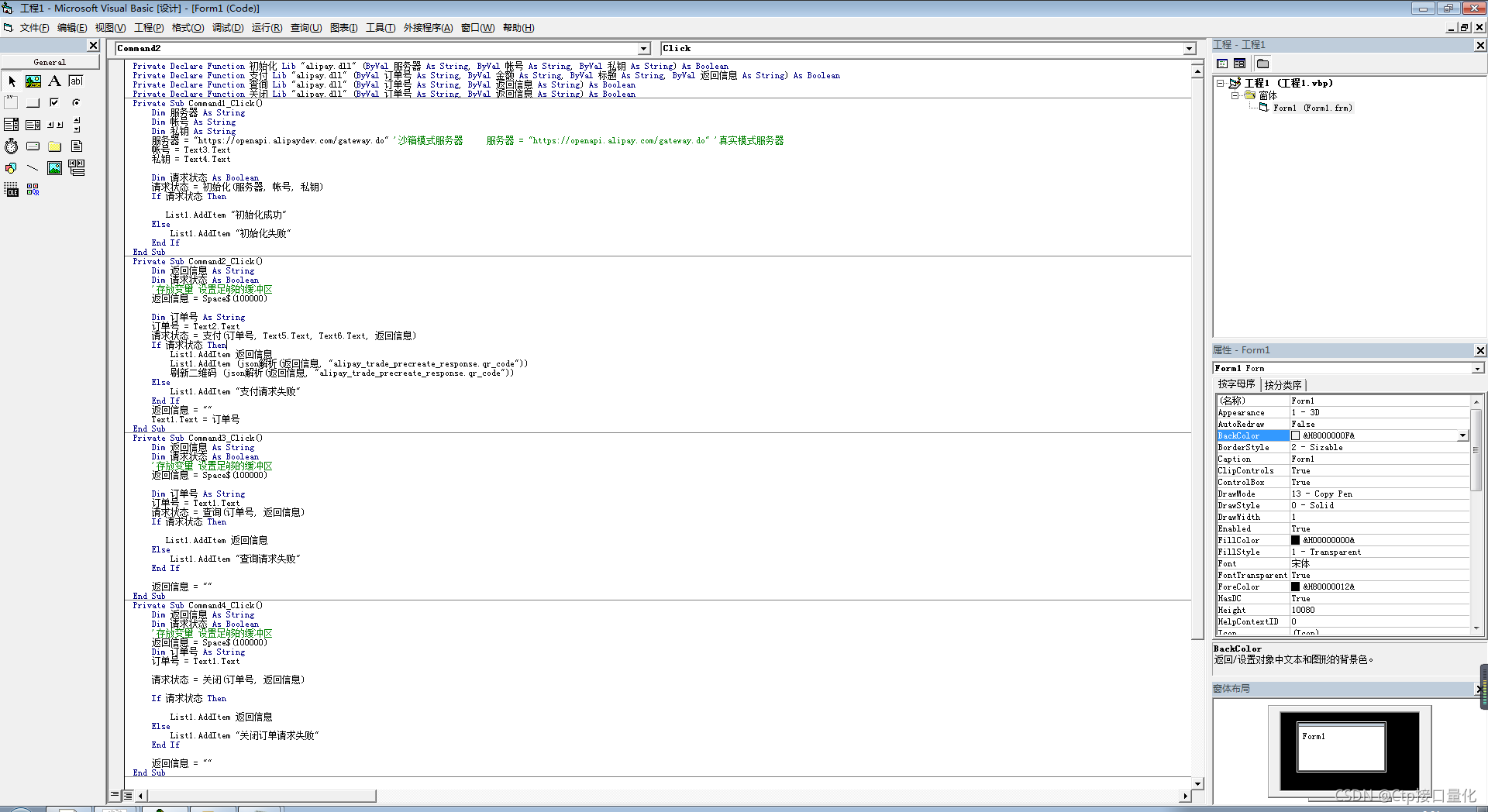
Task: Open the procedure dropdown showing Click
Action: pyautogui.click(x=1190, y=49)
